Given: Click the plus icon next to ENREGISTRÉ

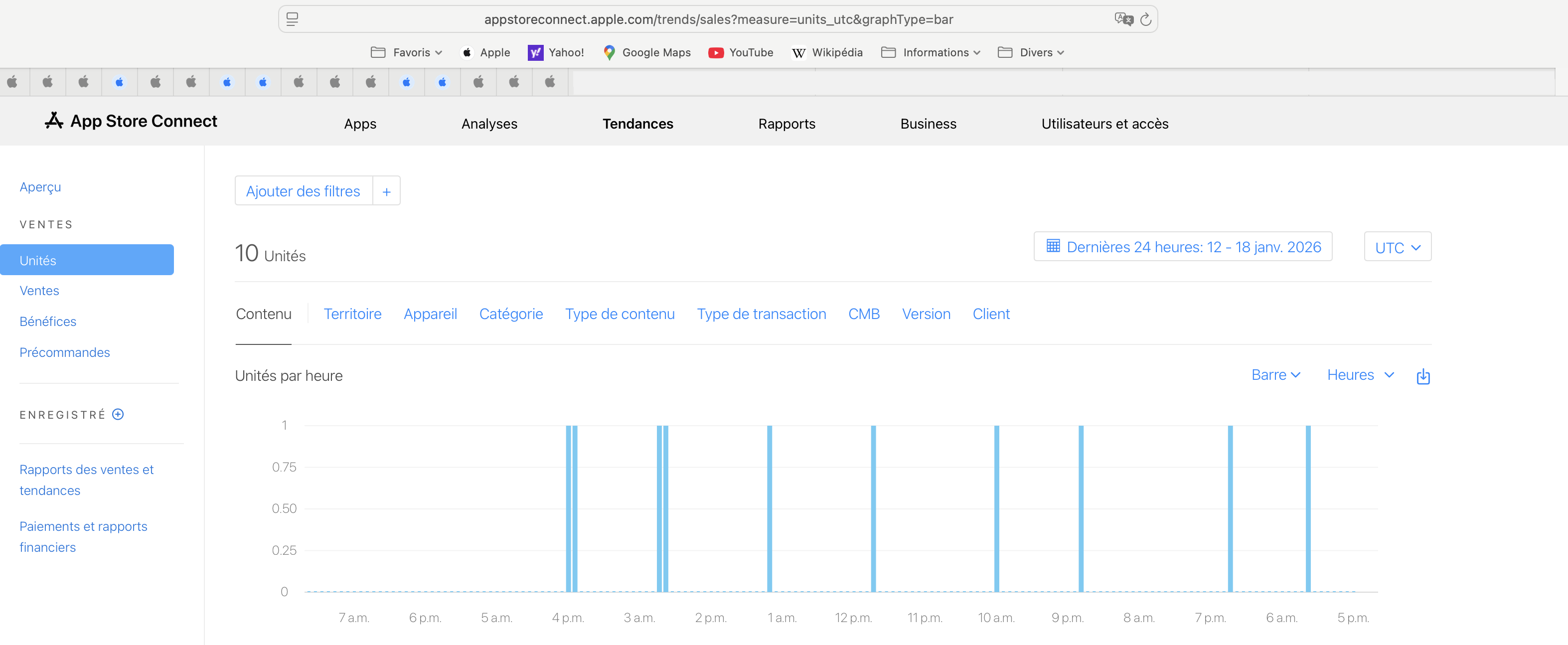Looking at the screenshot, I should tap(118, 414).
